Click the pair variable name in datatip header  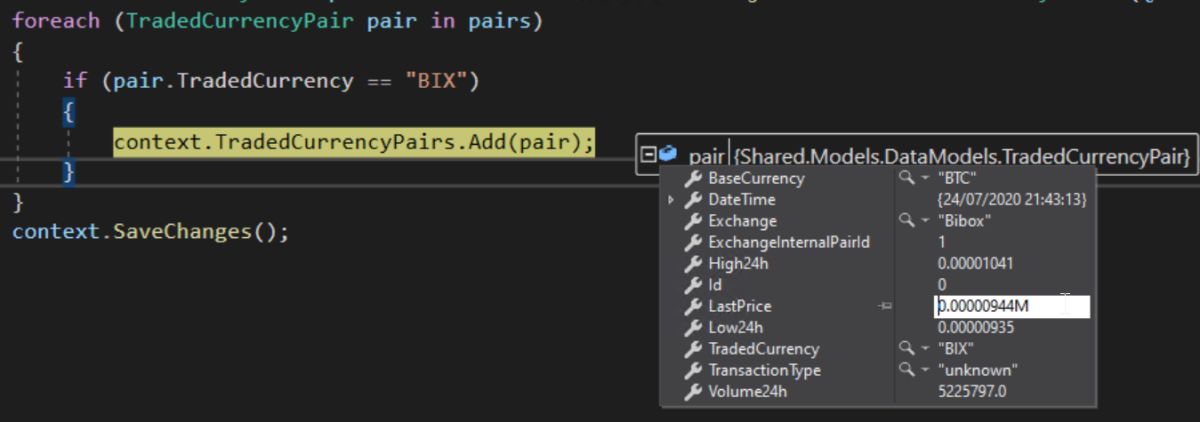[x=706, y=156]
